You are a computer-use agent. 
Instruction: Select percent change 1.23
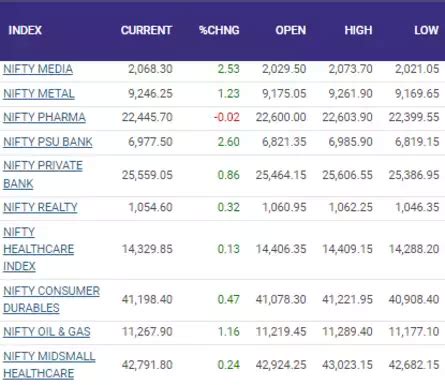tap(228, 94)
